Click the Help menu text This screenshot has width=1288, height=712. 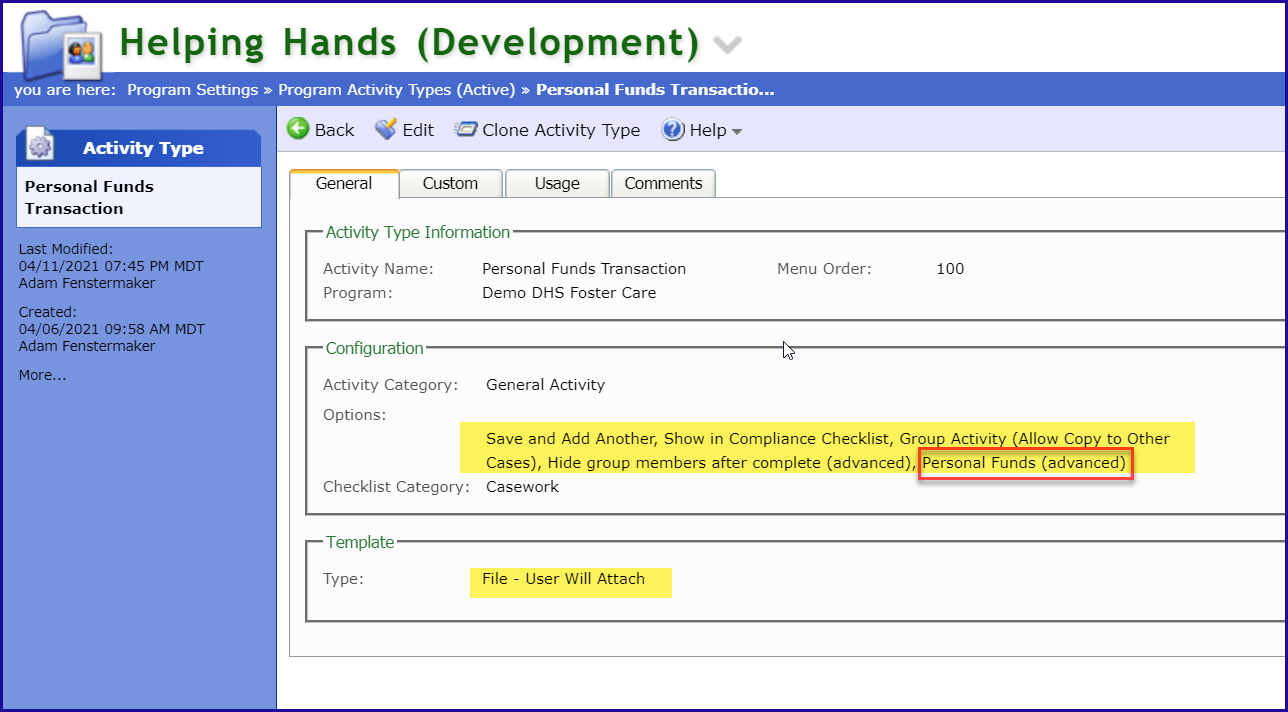coord(708,130)
